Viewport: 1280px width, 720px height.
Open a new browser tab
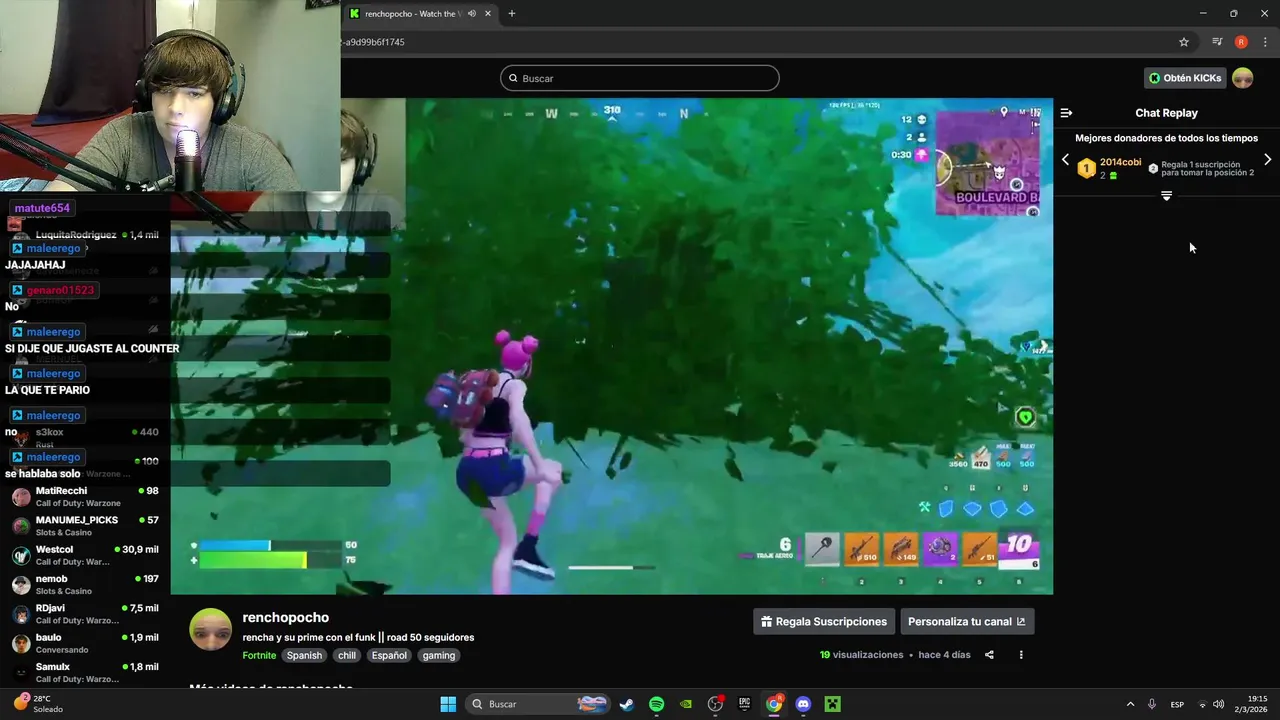click(512, 14)
